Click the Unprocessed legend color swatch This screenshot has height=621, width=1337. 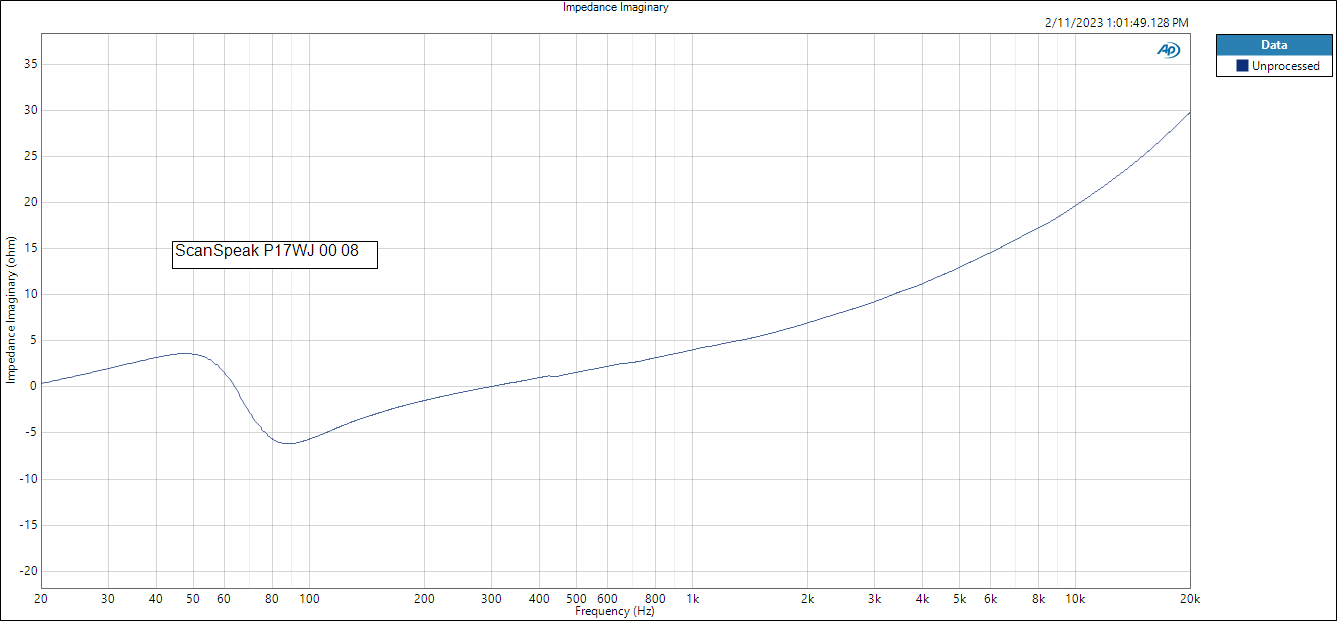pyautogui.click(x=1242, y=66)
